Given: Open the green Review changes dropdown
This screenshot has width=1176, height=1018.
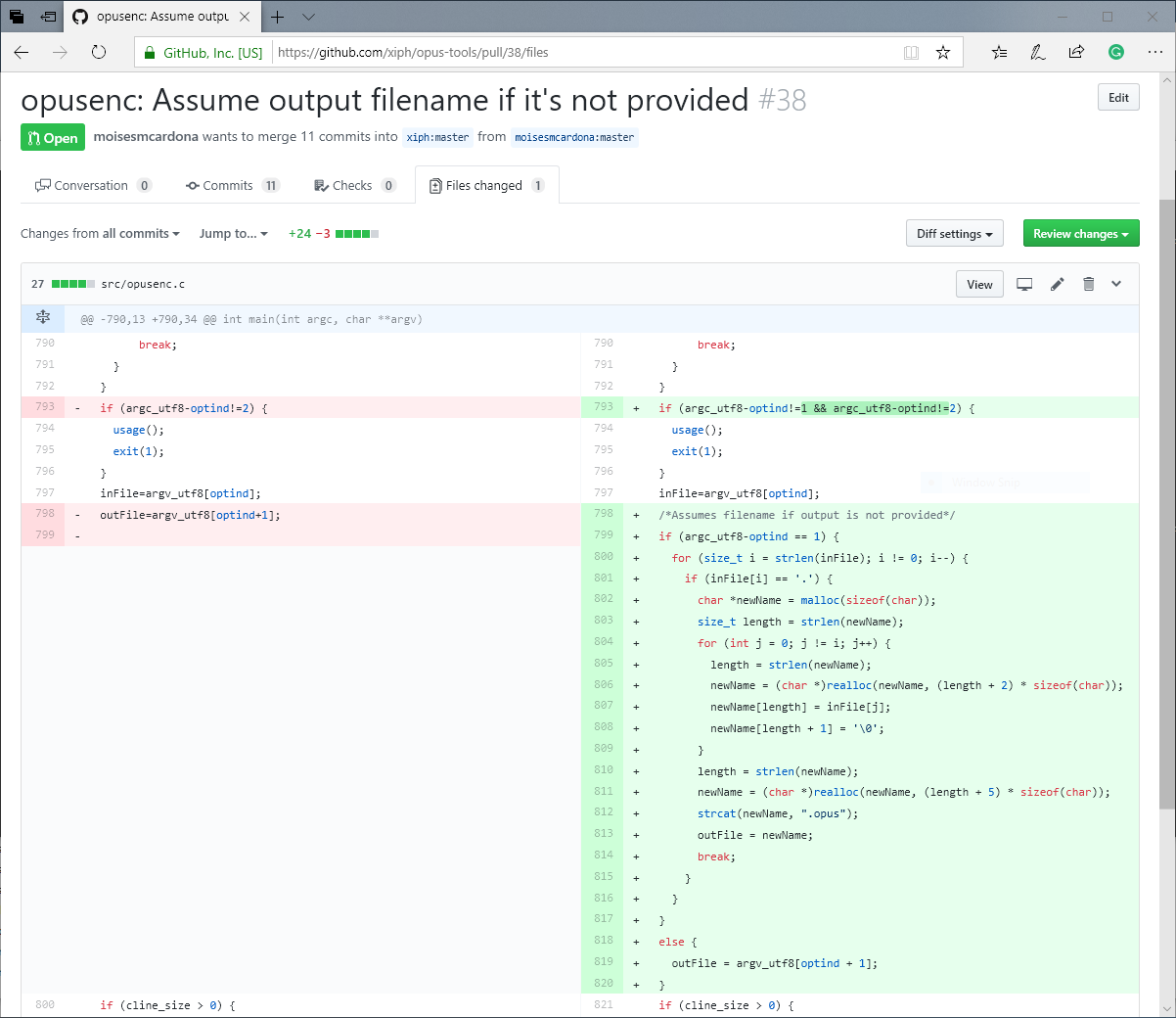Looking at the screenshot, I should (1081, 234).
